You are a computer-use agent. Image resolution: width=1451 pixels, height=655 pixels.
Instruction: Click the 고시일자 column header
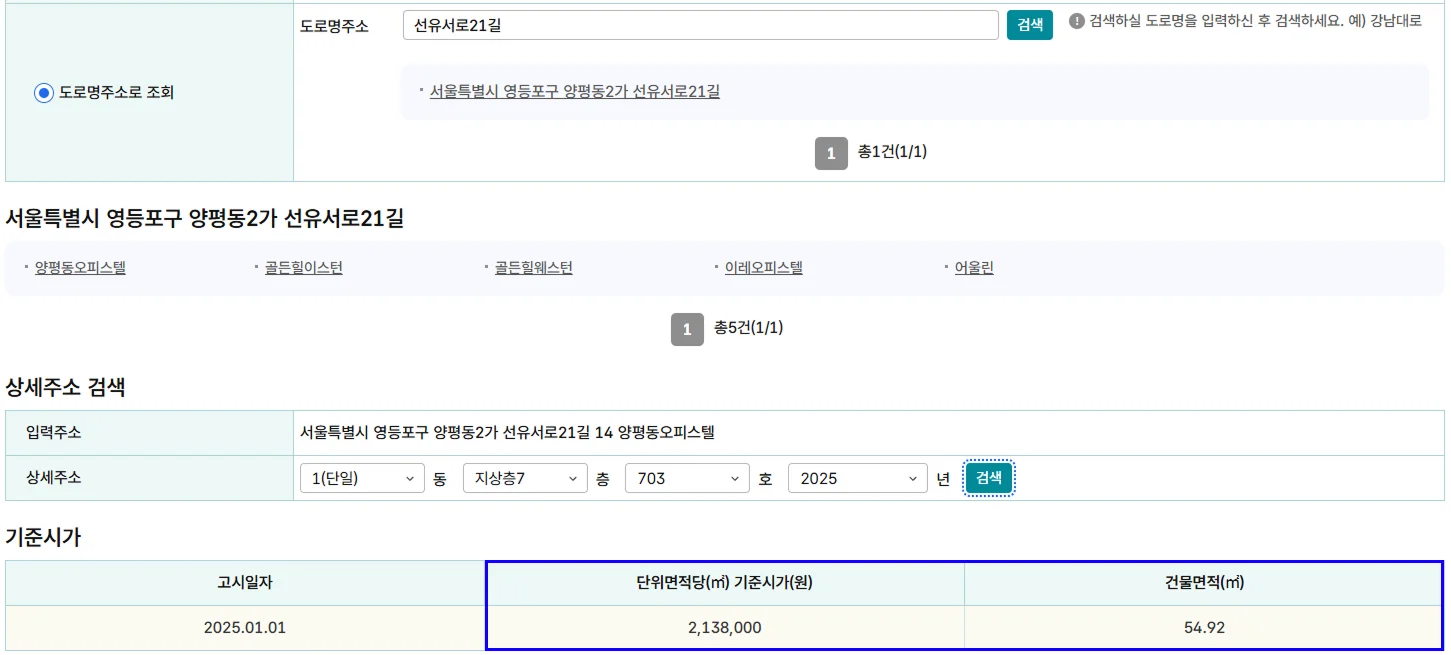click(245, 583)
